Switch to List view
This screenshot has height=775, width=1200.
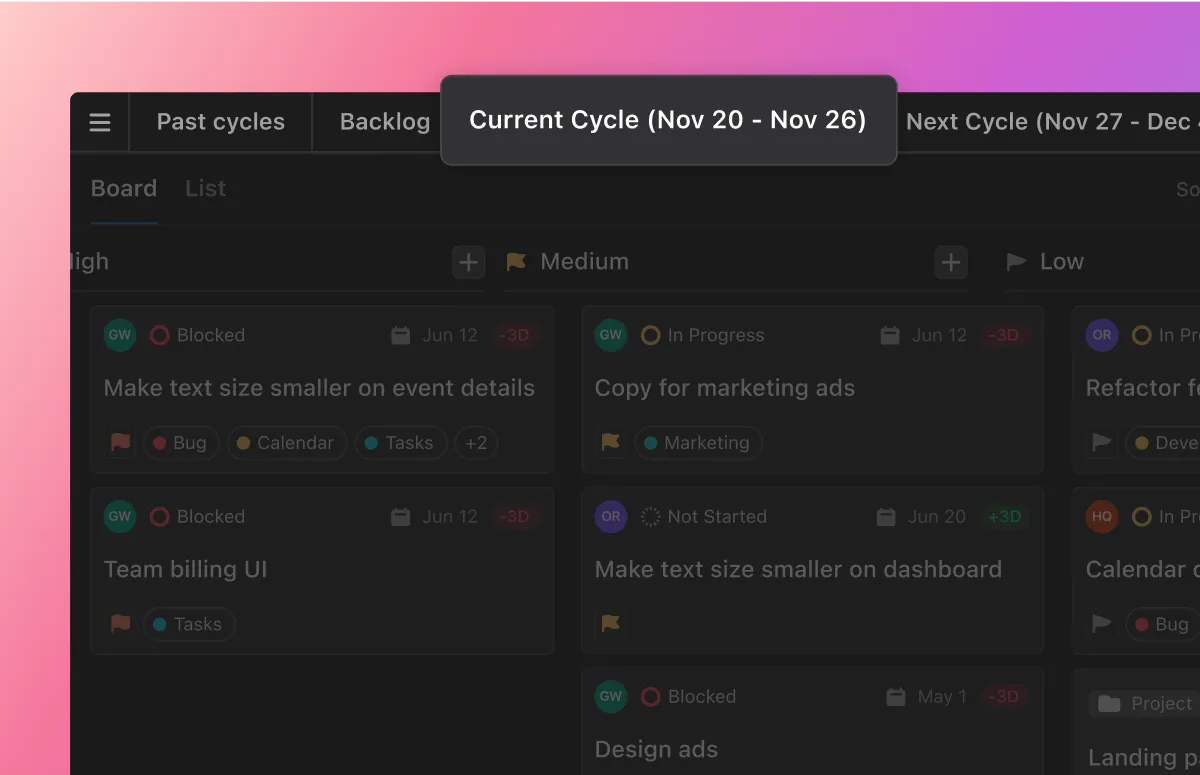pyautogui.click(x=206, y=188)
